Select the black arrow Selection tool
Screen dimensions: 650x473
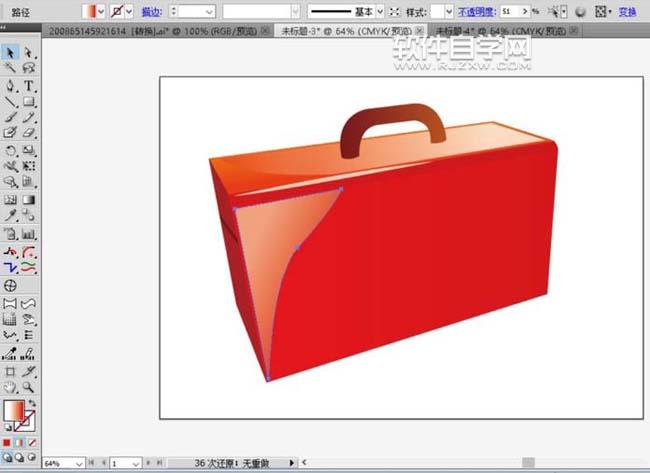(10, 52)
